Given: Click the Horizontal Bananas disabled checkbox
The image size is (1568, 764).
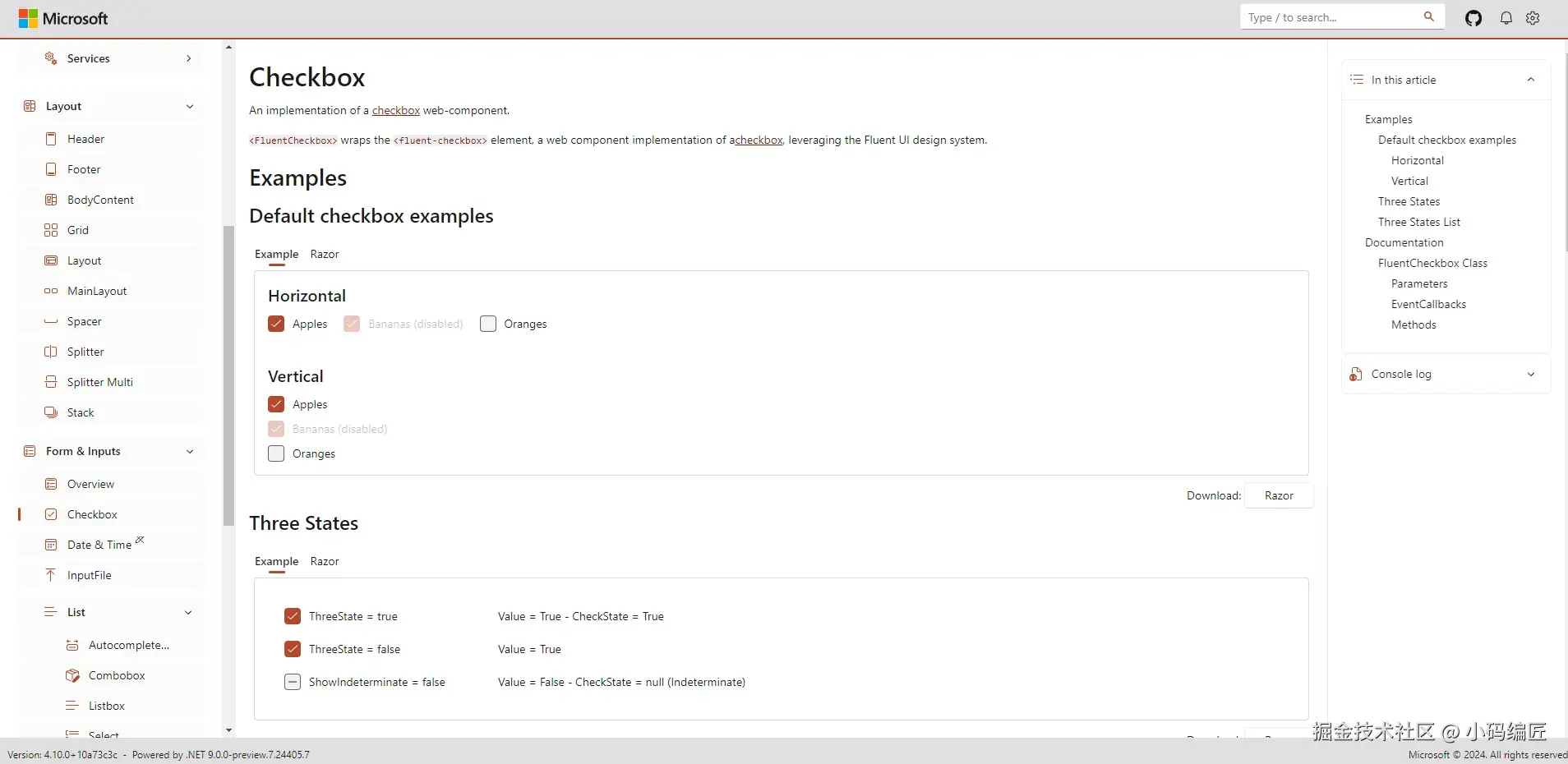Looking at the screenshot, I should 352,324.
